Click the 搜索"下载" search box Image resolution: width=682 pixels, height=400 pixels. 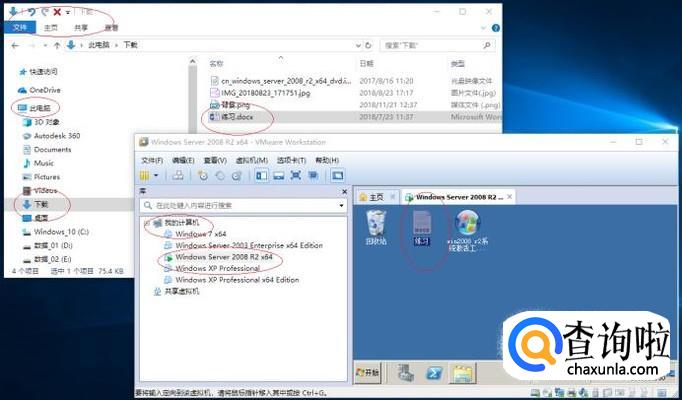pos(437,45)
